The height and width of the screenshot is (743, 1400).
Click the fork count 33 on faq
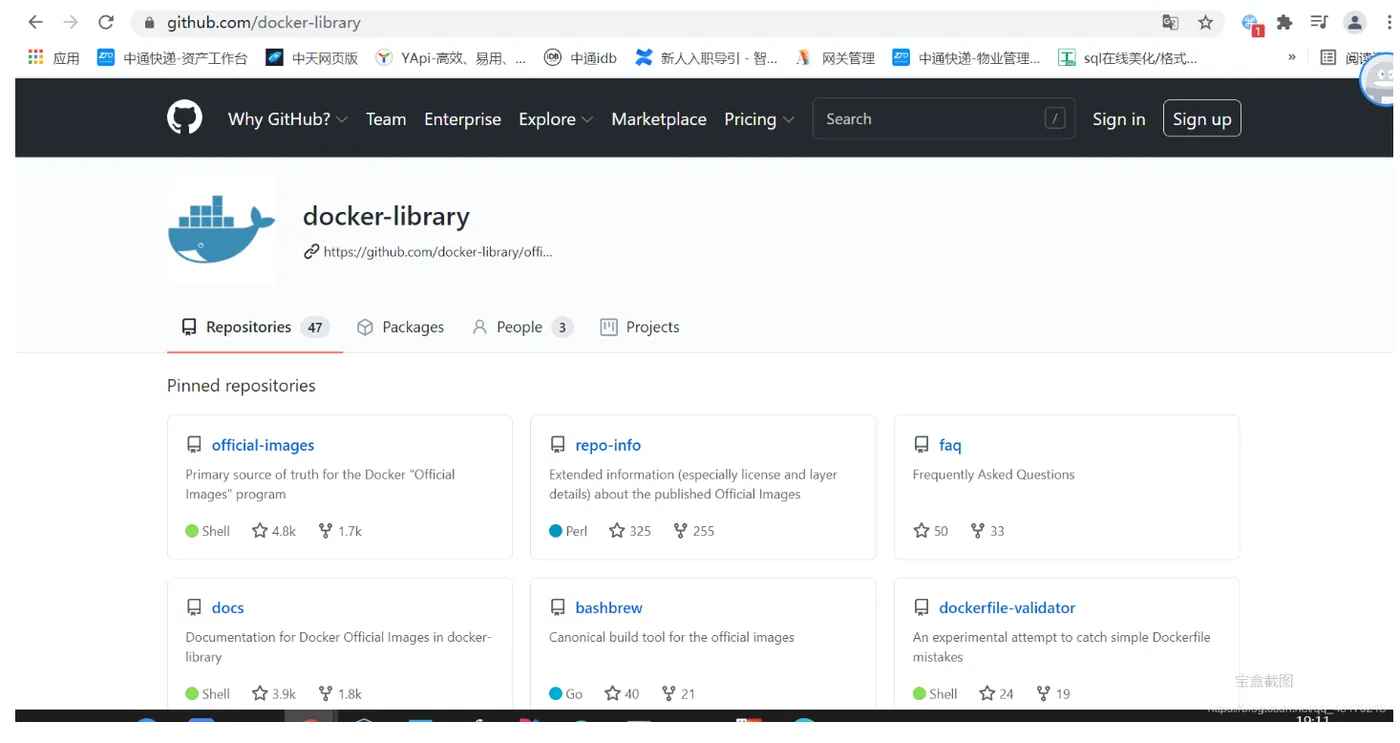coord(987,531)
